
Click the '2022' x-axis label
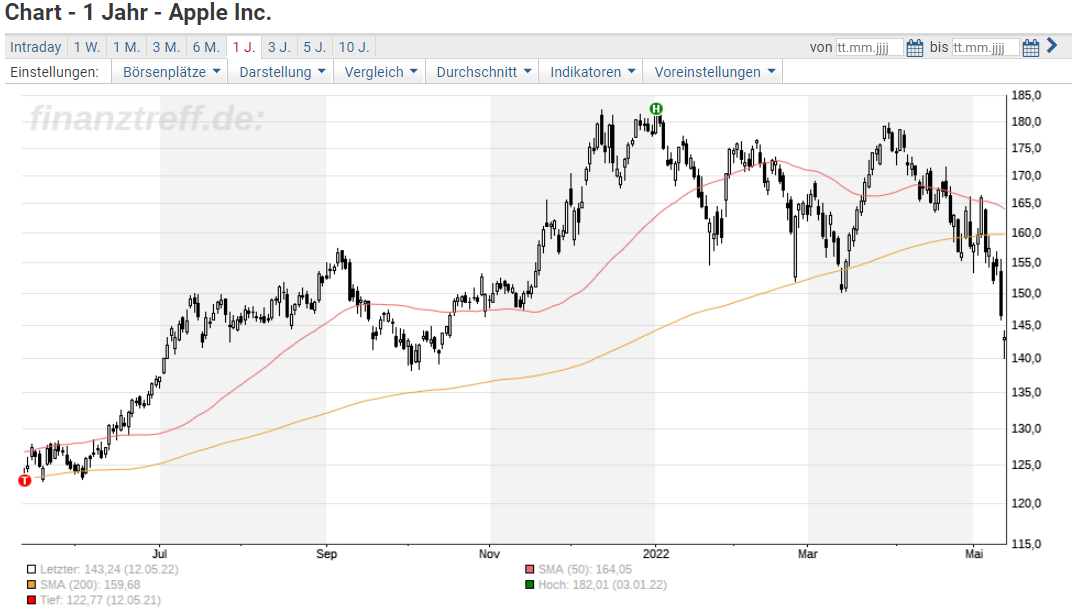(x=655, y=553)
